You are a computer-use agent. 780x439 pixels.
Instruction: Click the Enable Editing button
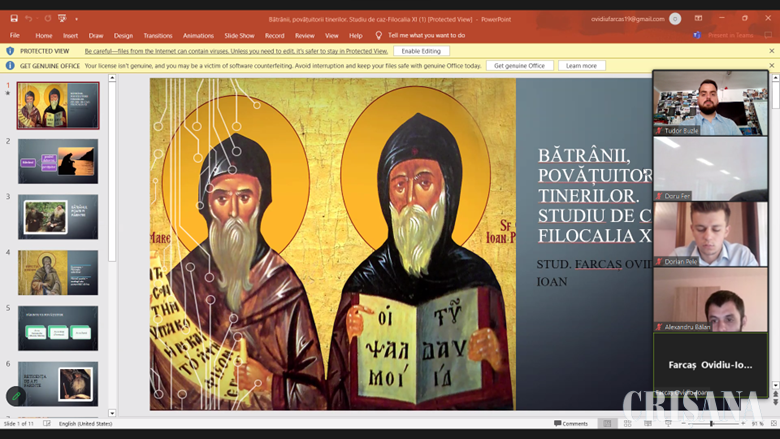(x=421, y=51)
